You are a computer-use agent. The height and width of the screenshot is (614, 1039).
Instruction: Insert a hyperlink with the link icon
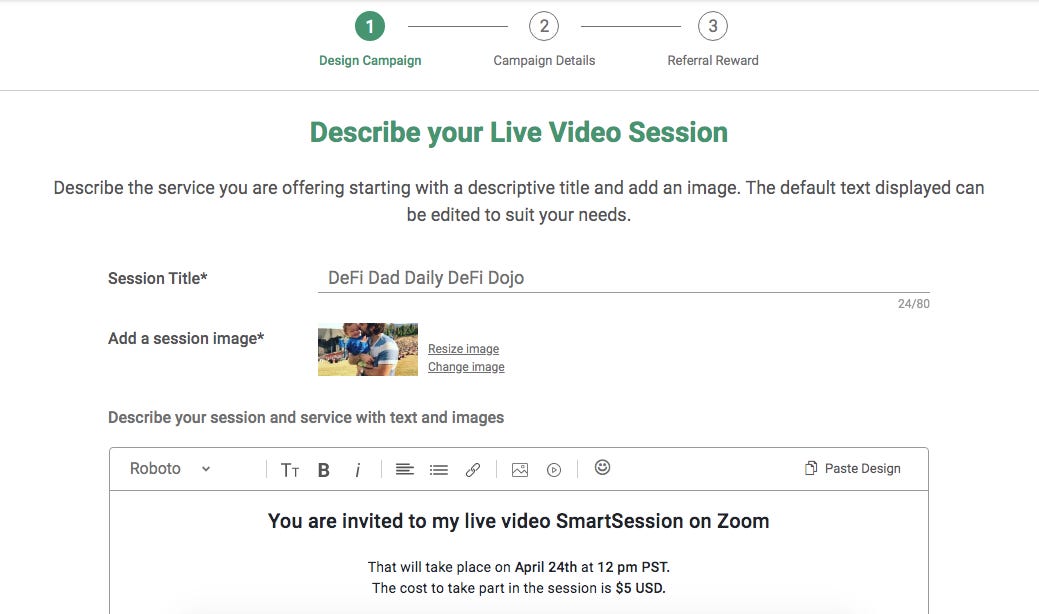(x=473, y=469)
